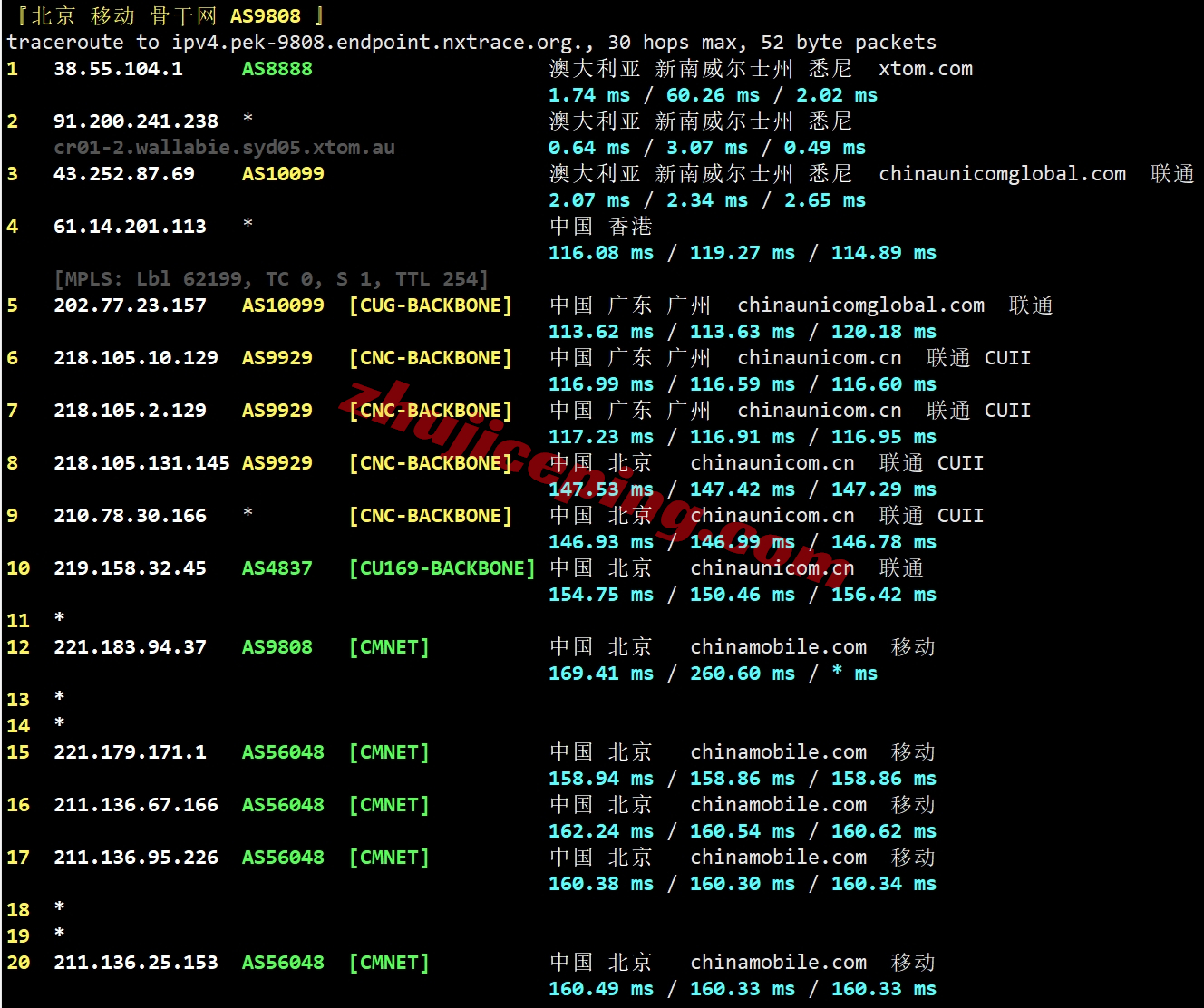Click latency value 162.24 ms
1204x1008 pixels.
pos(601,831)
